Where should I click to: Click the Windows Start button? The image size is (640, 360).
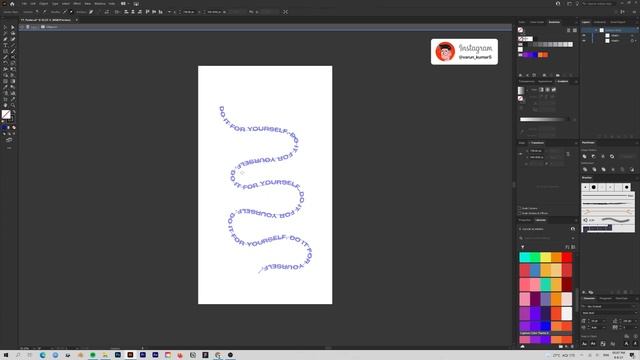[x=6, y=355]
